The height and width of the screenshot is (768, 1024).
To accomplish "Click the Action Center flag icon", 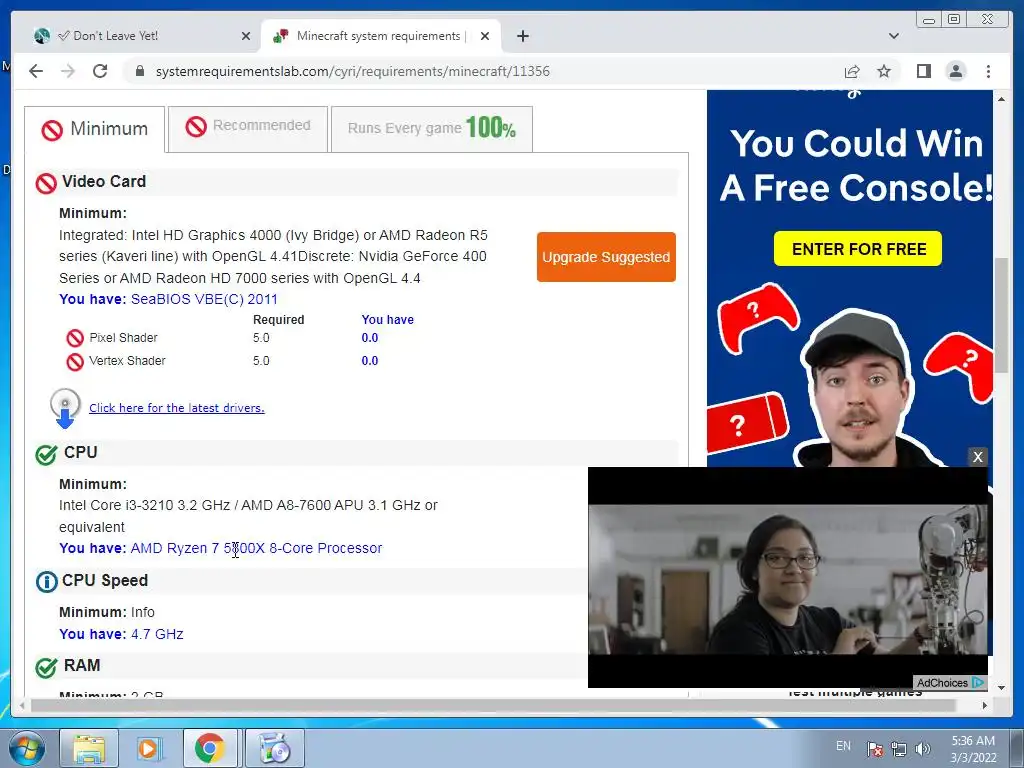I will click(875, 748).
